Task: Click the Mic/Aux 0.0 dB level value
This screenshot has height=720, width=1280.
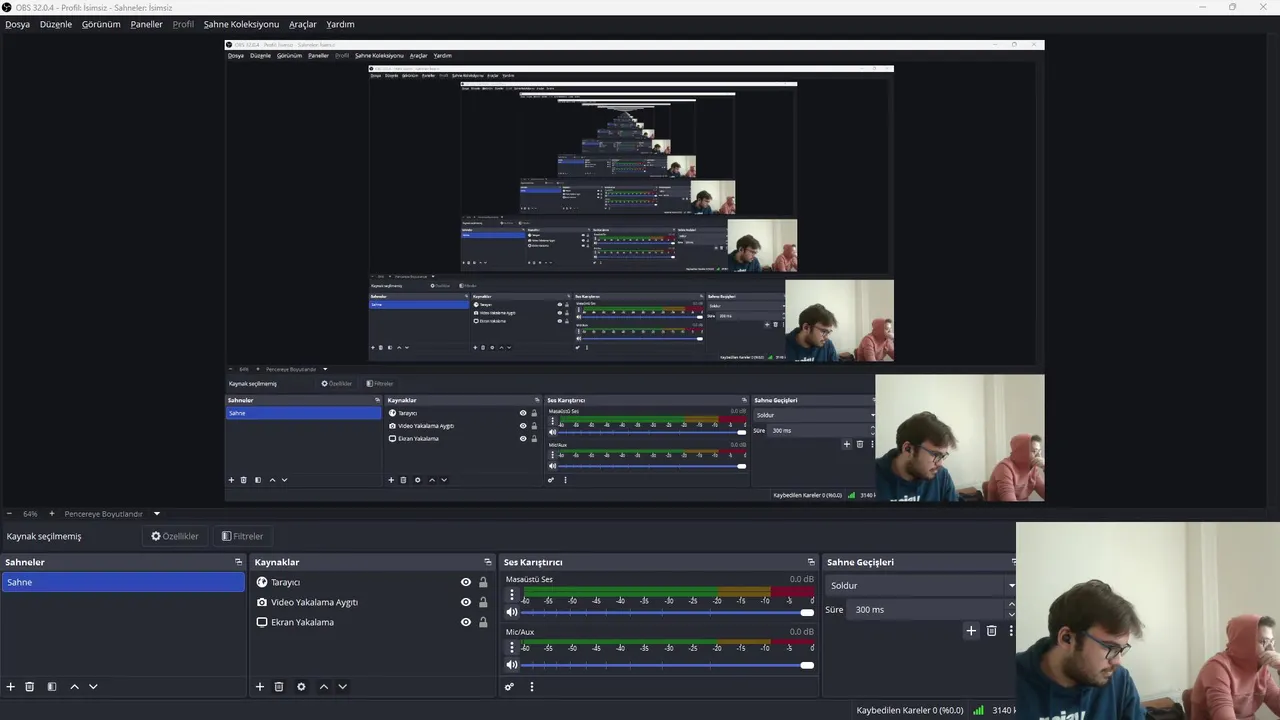Action: click(802, 632)
